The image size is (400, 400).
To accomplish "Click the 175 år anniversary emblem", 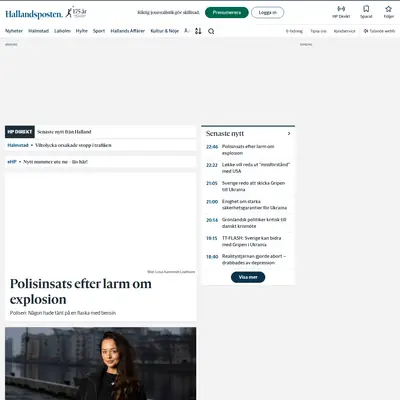I will [x=76, y=13].
